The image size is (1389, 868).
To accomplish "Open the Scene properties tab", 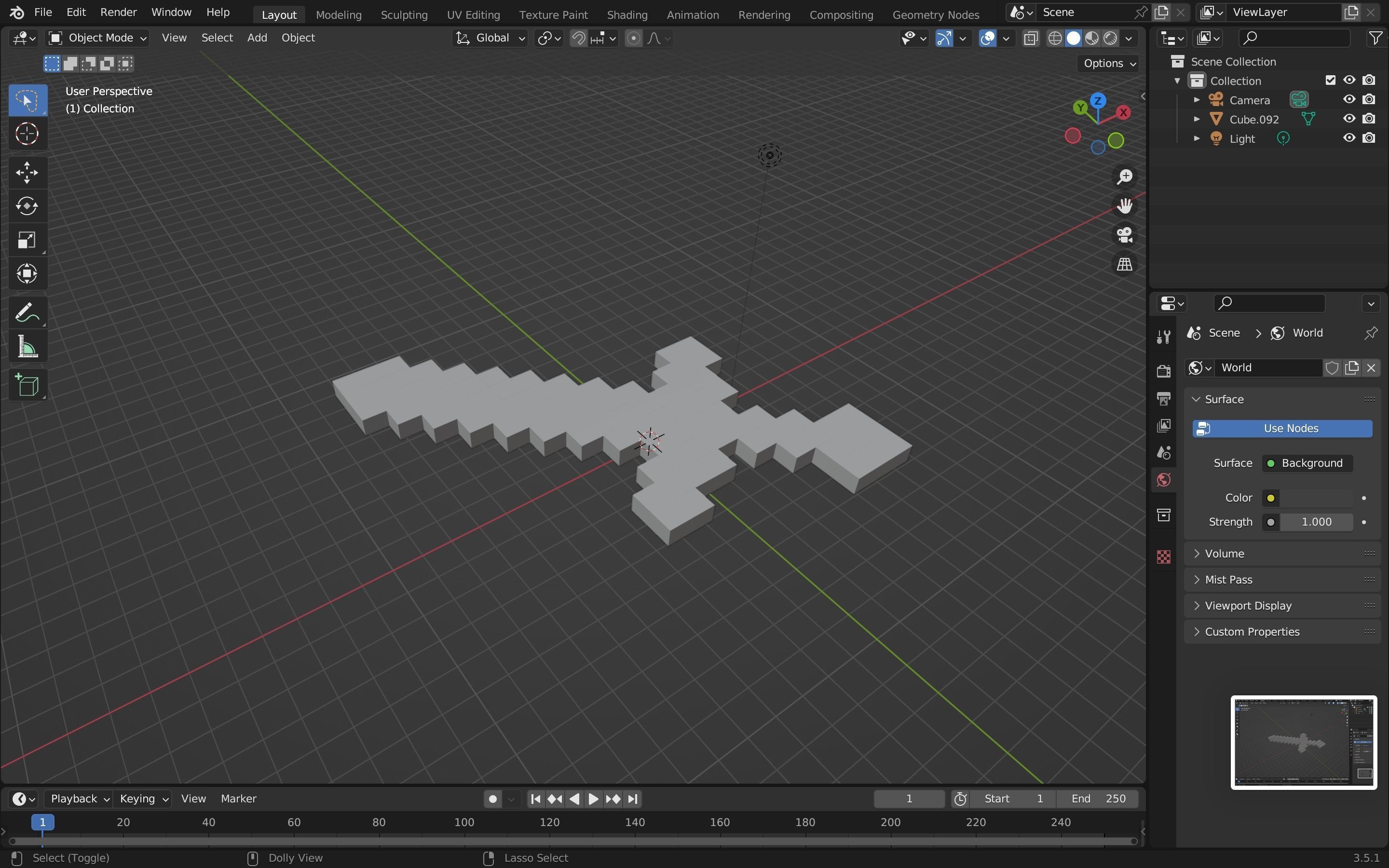I will tap(1163, 453).
